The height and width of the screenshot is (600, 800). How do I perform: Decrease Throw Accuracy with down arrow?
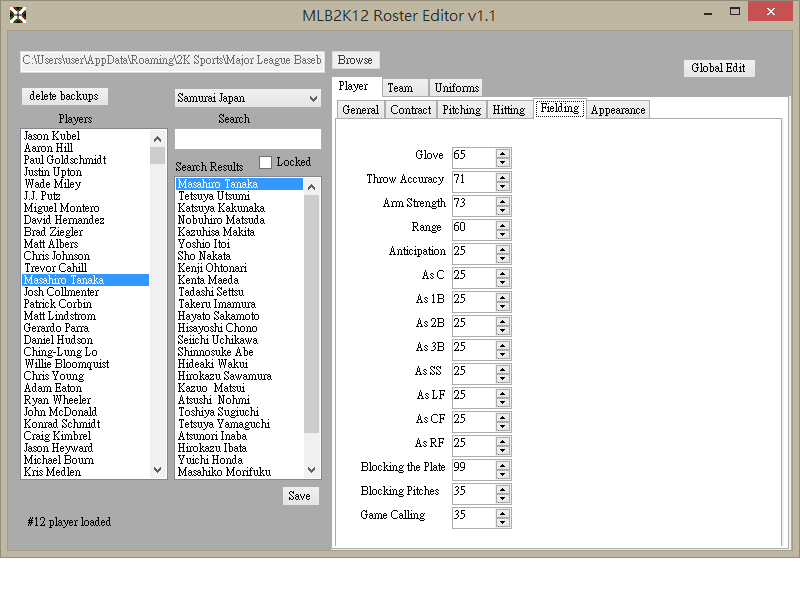[x=503, y=186]
